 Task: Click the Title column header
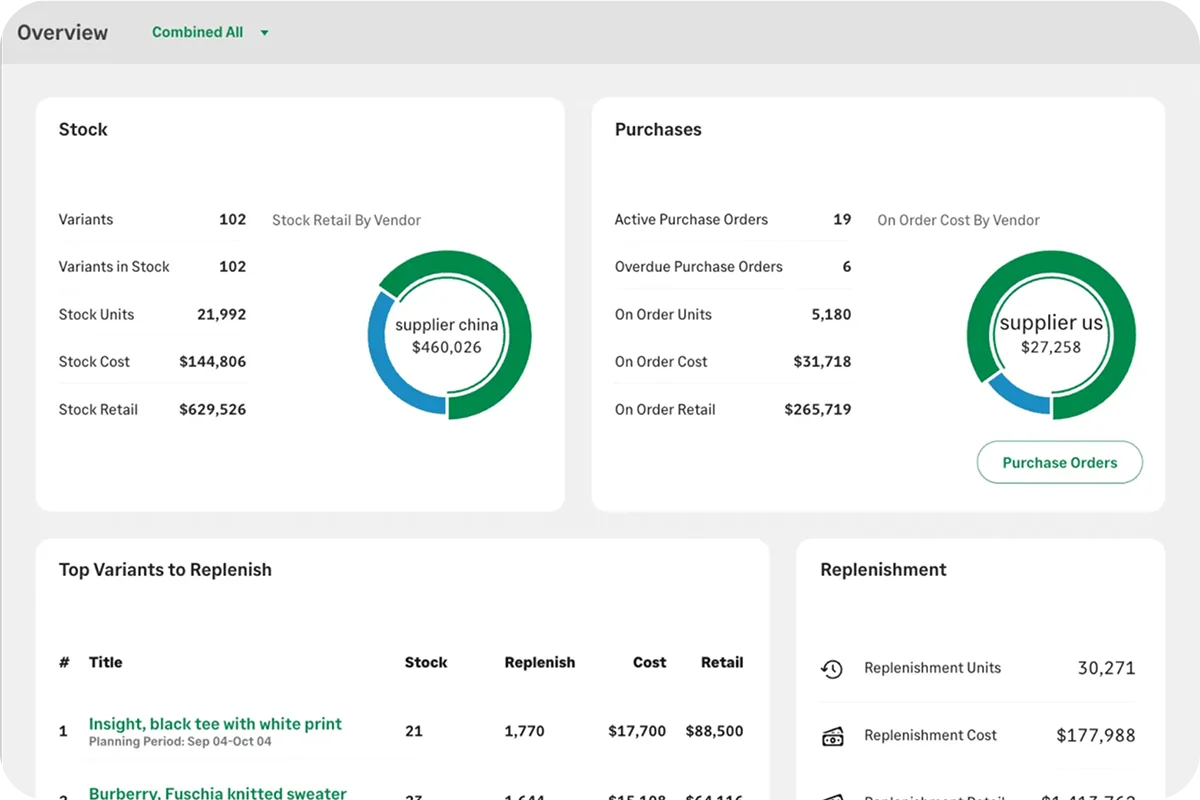click(105, 662)
